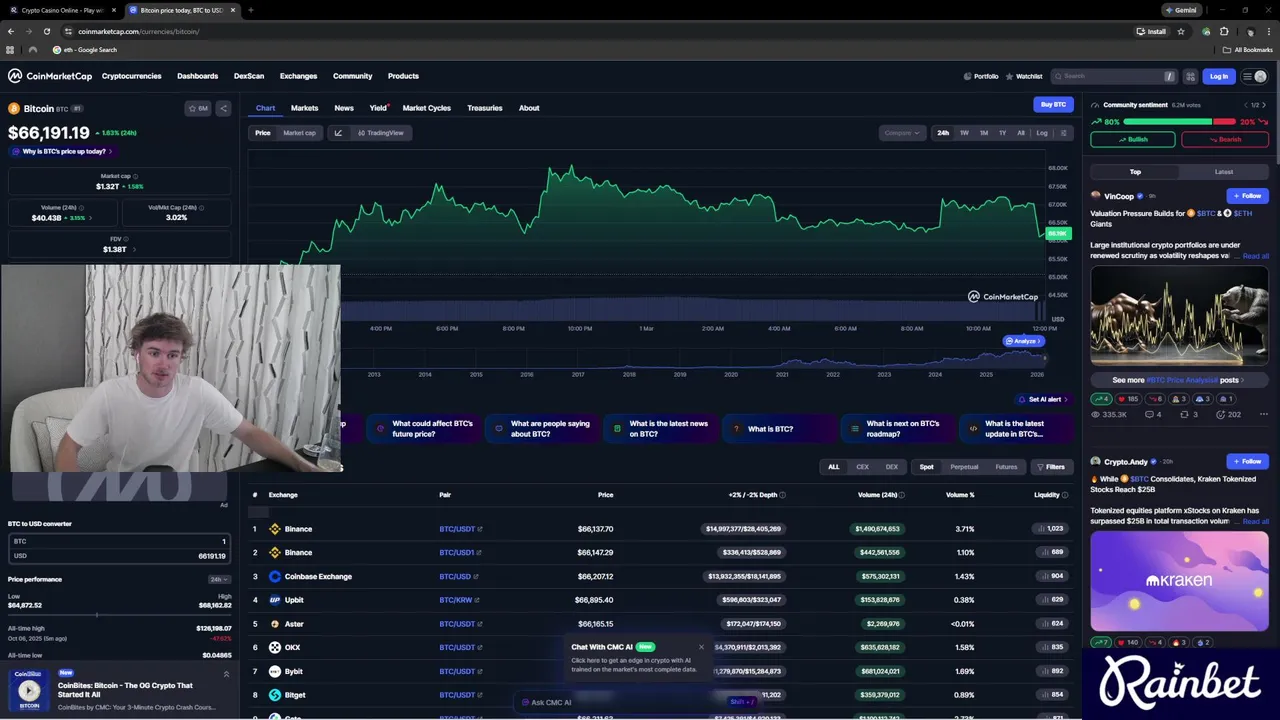Screen dimensions: 1280x720
Task: Click Market cap info icon
Action: pos(135,176)
